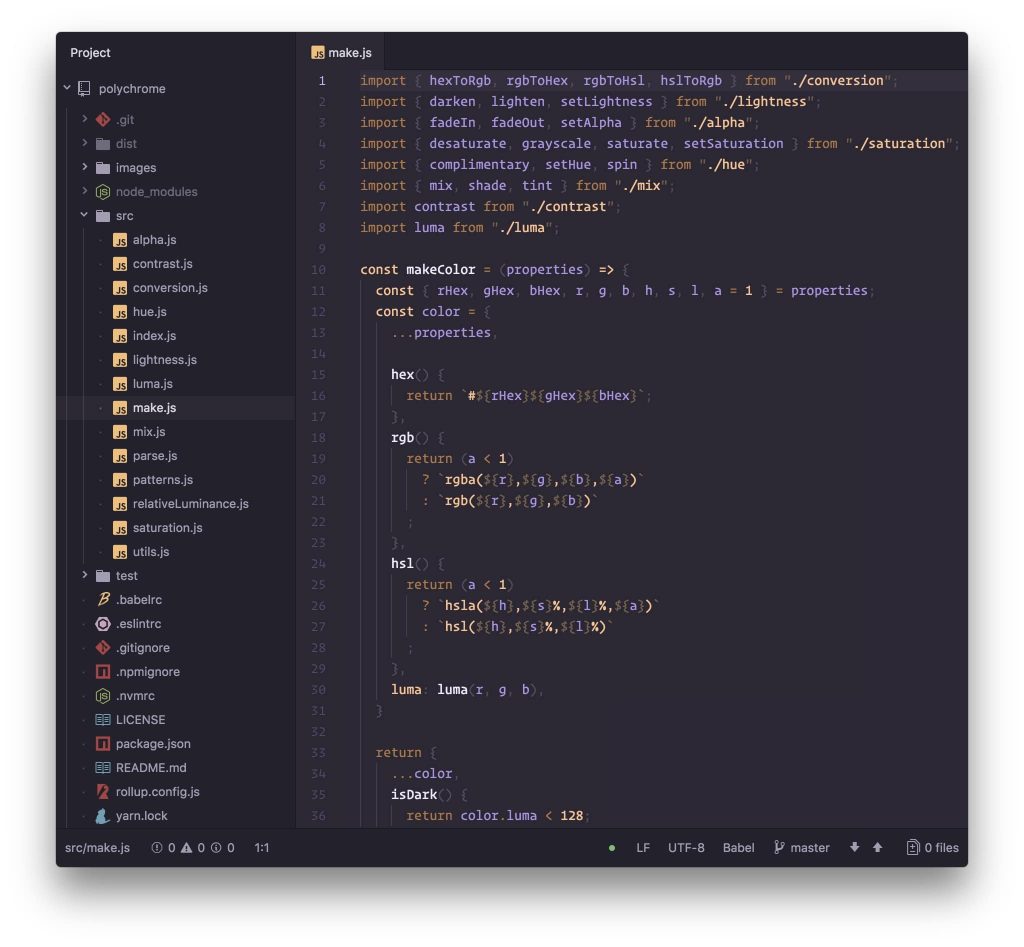
Task: Switch to the make.js editor tab
Action: tap(346, 53)
